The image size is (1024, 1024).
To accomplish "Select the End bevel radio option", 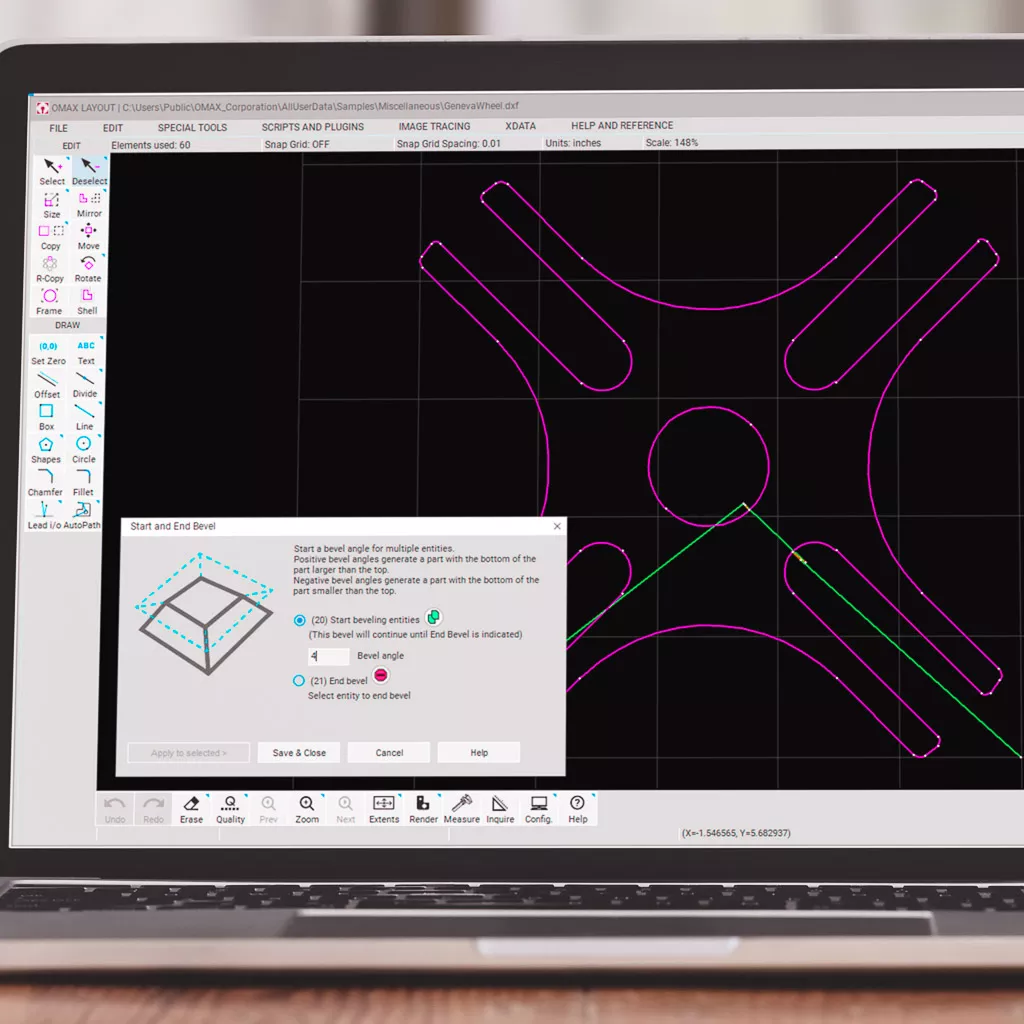I will click(299, 681).
